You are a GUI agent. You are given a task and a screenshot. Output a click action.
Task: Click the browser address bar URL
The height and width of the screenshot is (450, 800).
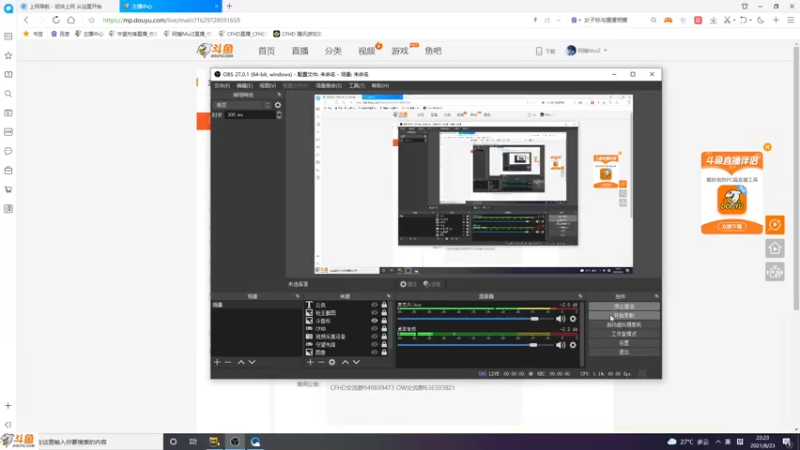click(x=171, y=20)
